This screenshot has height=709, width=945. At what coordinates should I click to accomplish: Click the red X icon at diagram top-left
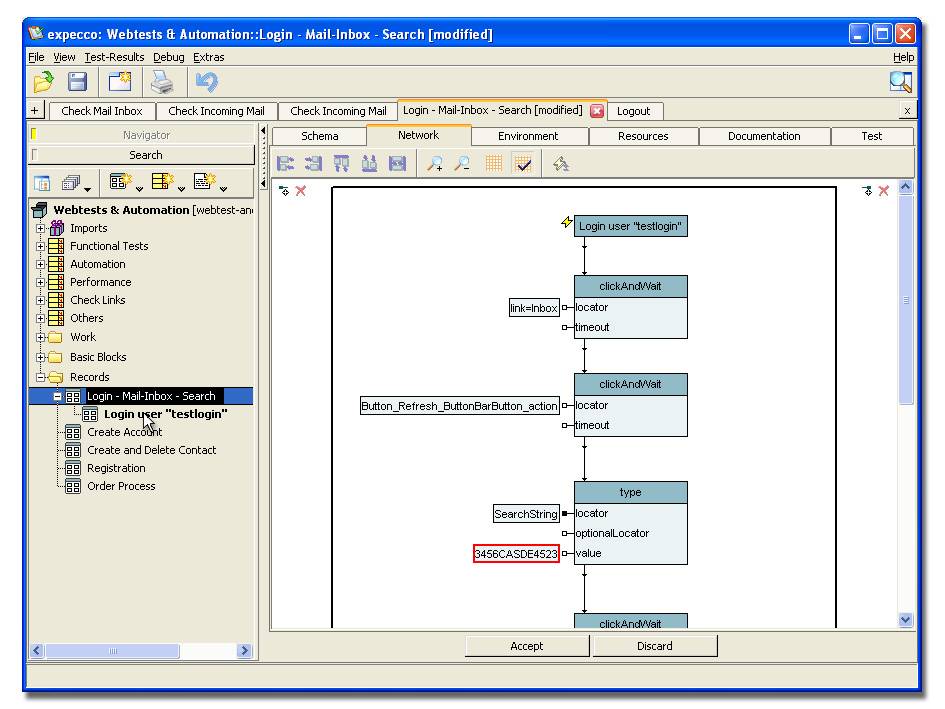(301, 191)
